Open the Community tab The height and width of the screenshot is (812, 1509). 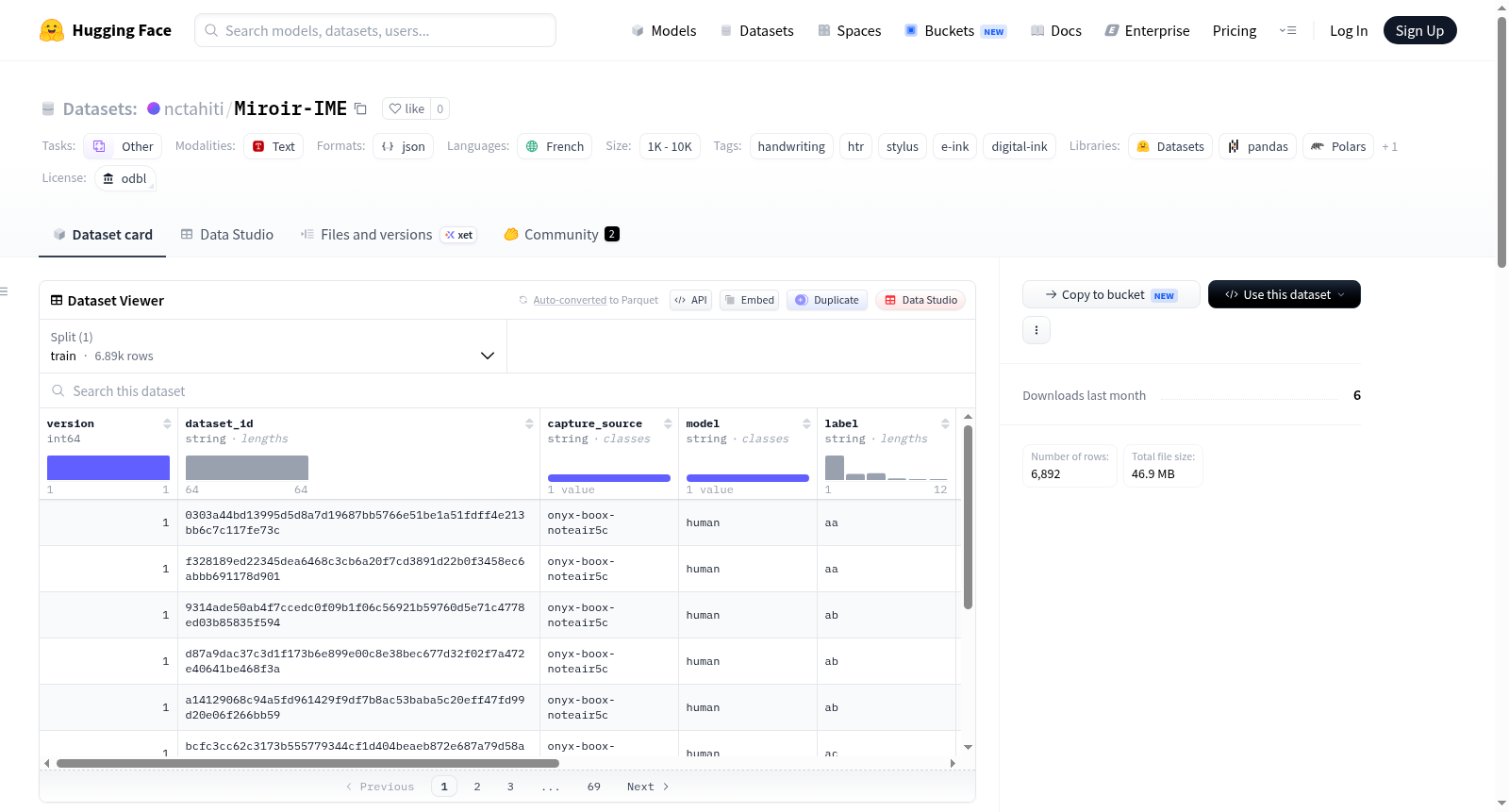[561, 235]
